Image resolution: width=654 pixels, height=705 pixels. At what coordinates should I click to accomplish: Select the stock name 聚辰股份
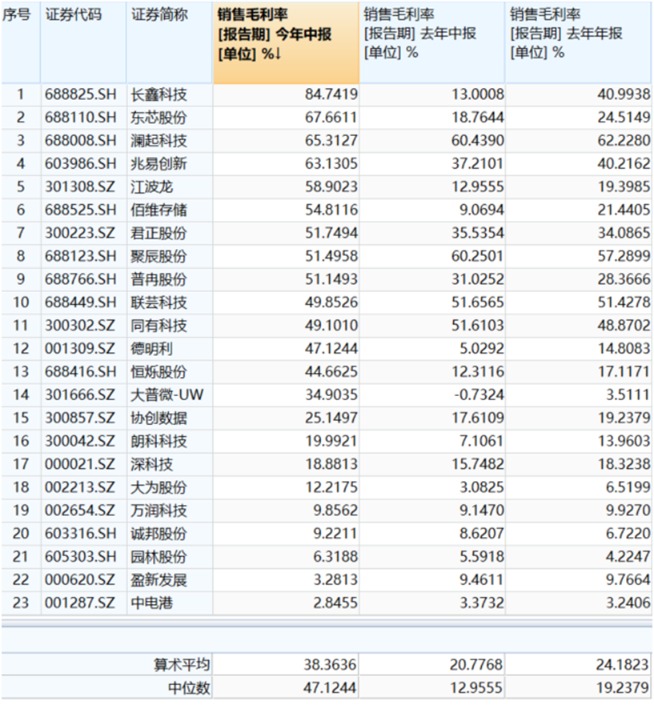(x=159, y=256)
